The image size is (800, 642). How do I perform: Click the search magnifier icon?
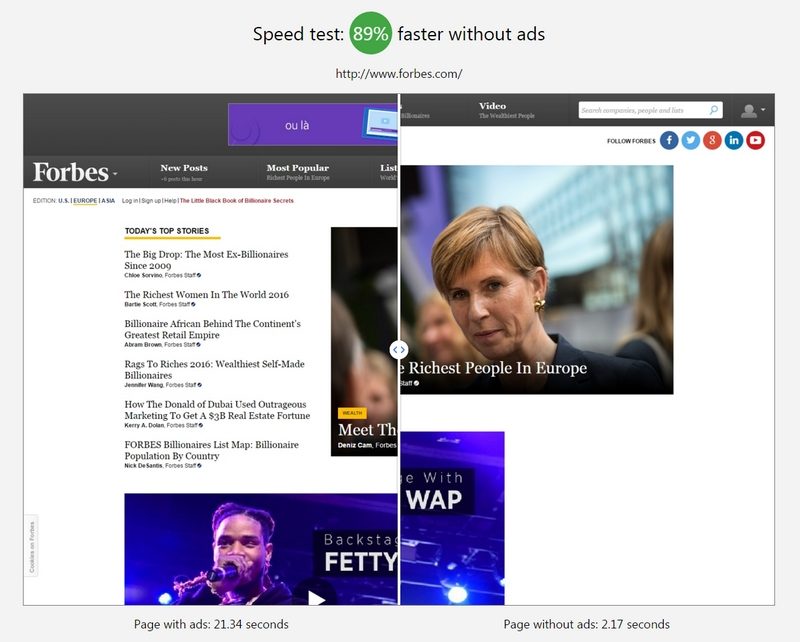pos(714,110)
